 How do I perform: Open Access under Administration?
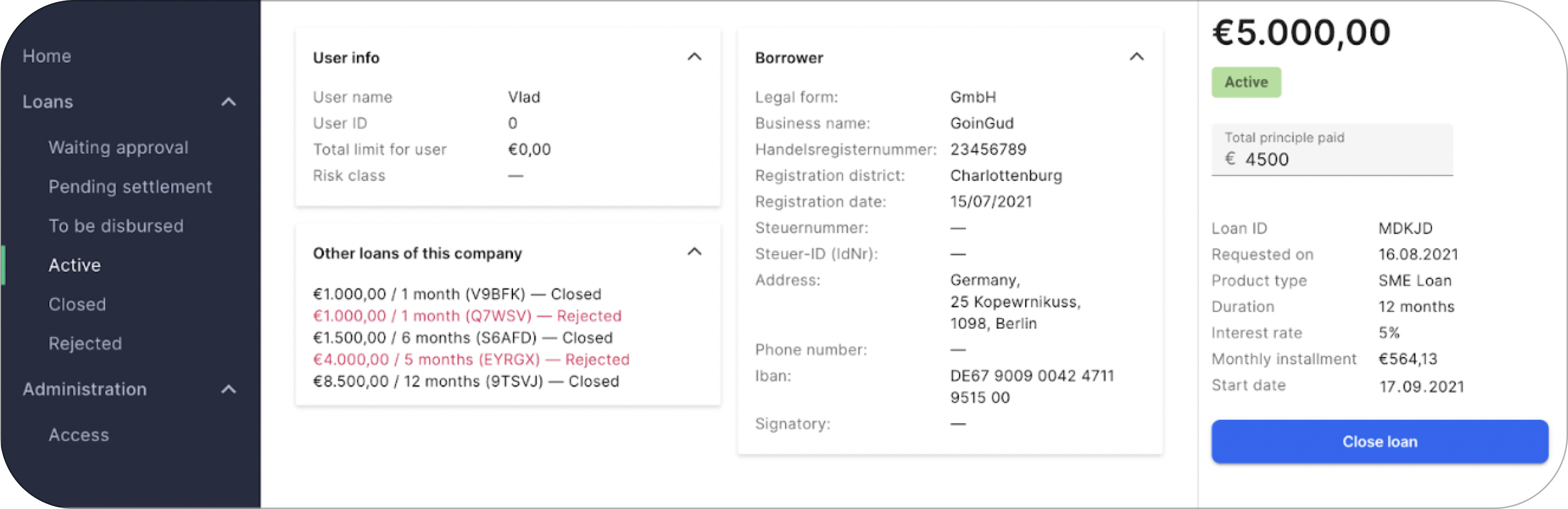click(78, 435)
